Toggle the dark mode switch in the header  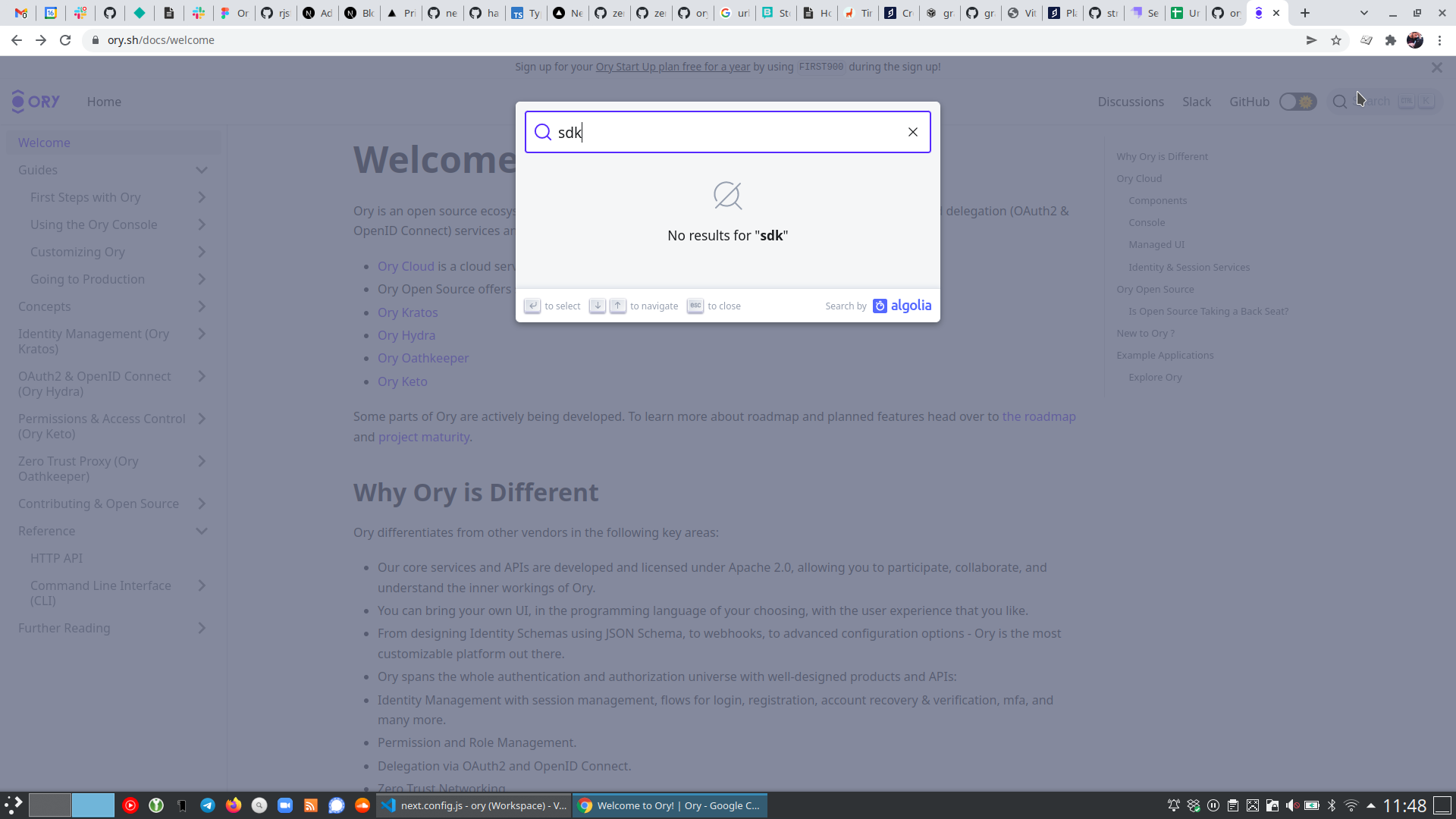(x=1298, y=101)
